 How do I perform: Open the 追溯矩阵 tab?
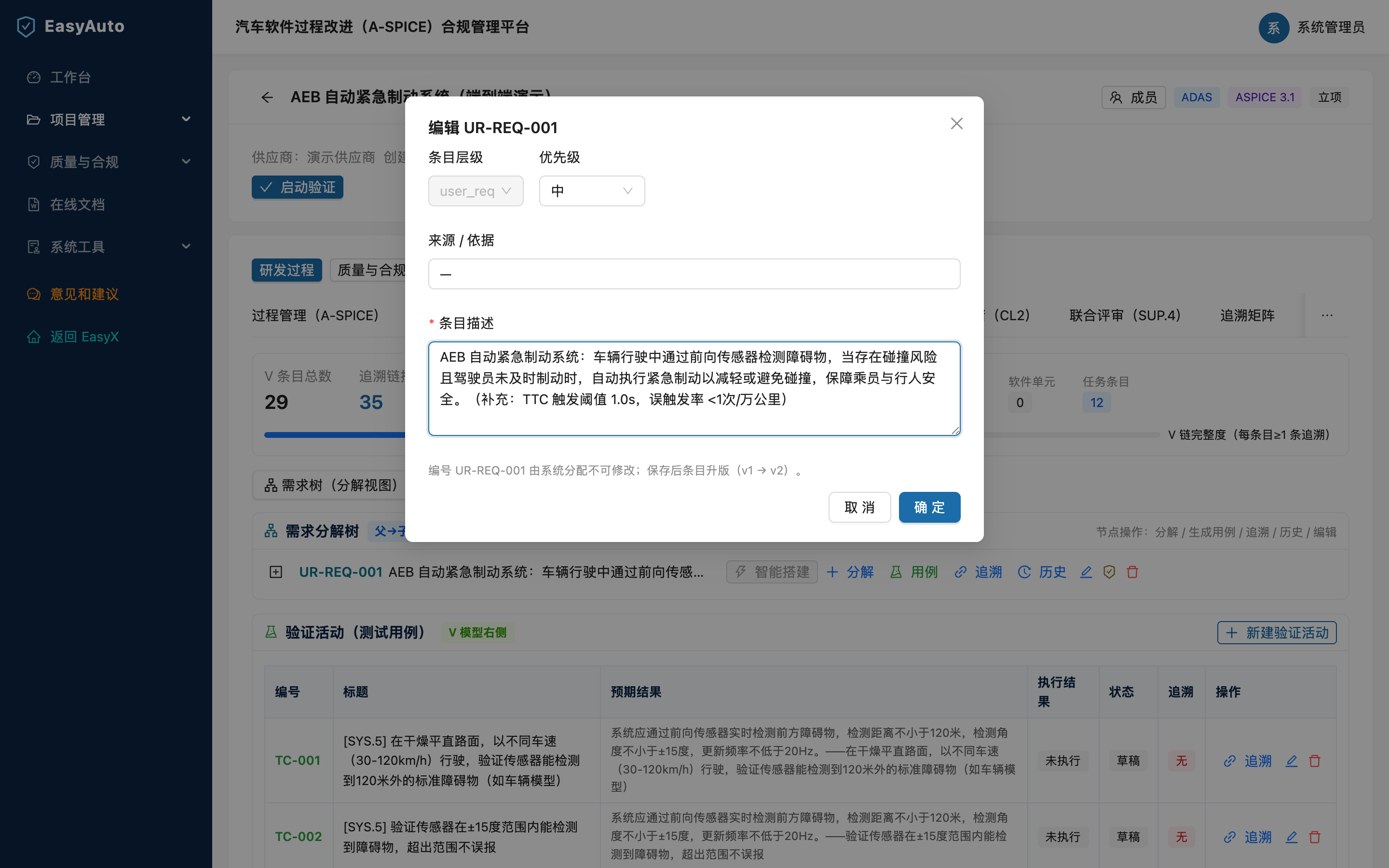coord(1247,315)
